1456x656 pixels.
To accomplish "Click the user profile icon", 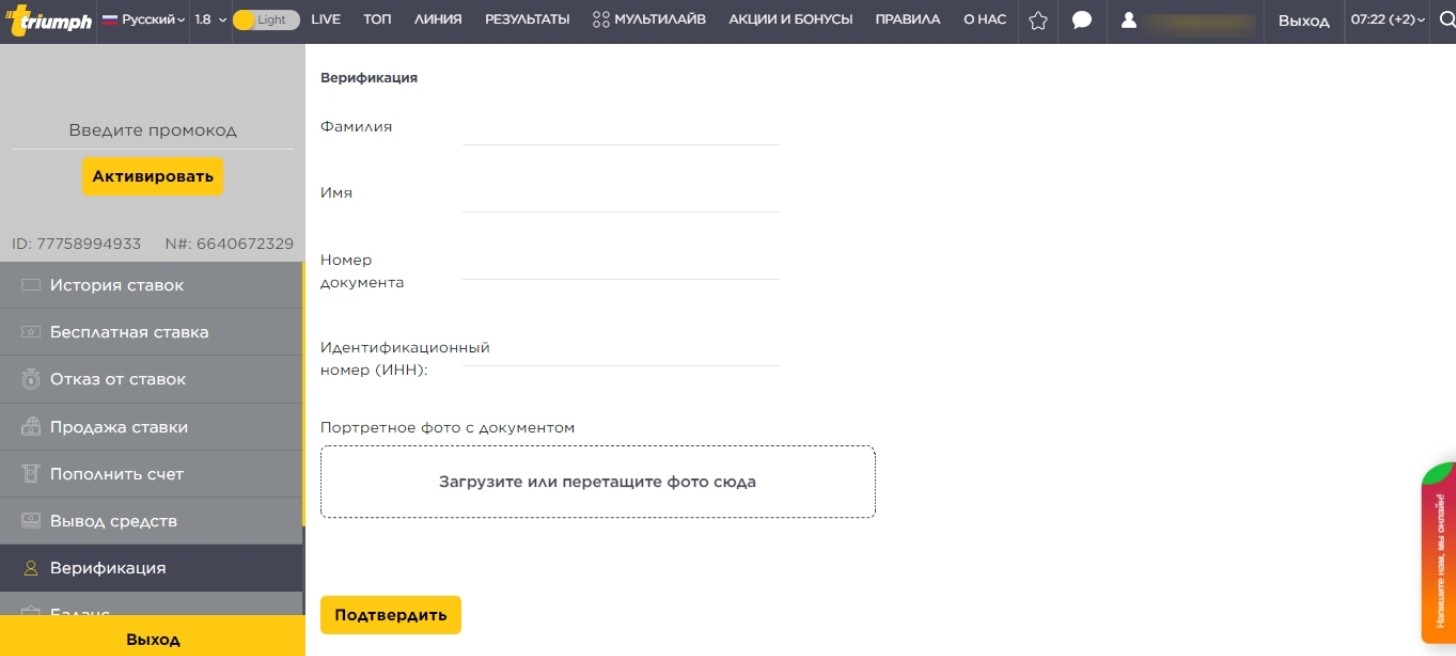I will point(1129,20).
